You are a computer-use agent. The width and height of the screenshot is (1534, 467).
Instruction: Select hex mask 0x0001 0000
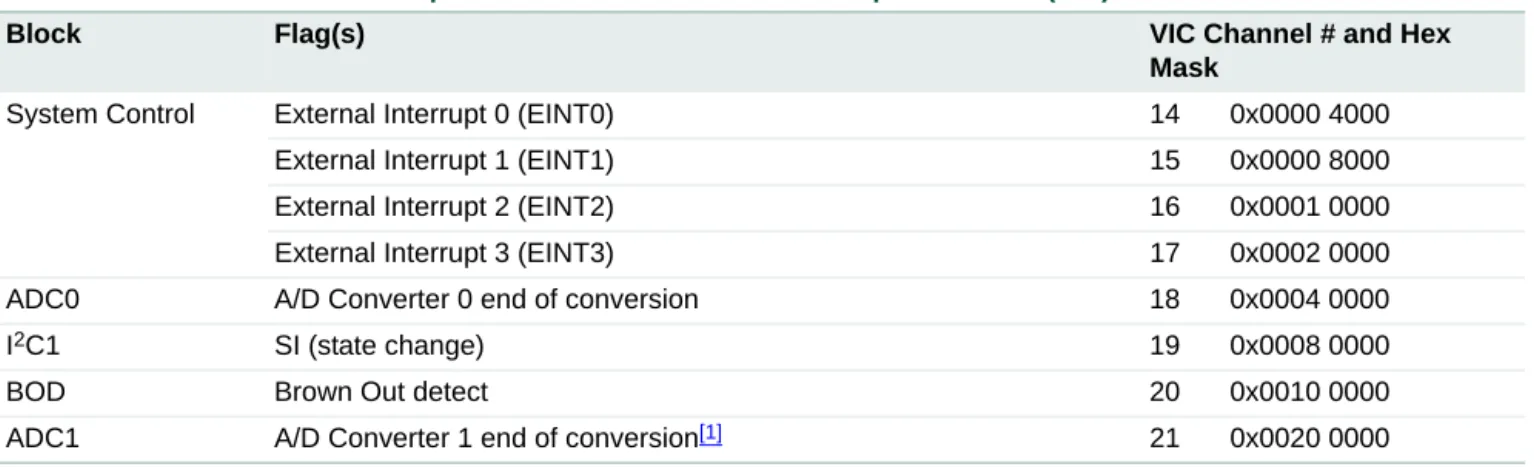coord(1309,207)
